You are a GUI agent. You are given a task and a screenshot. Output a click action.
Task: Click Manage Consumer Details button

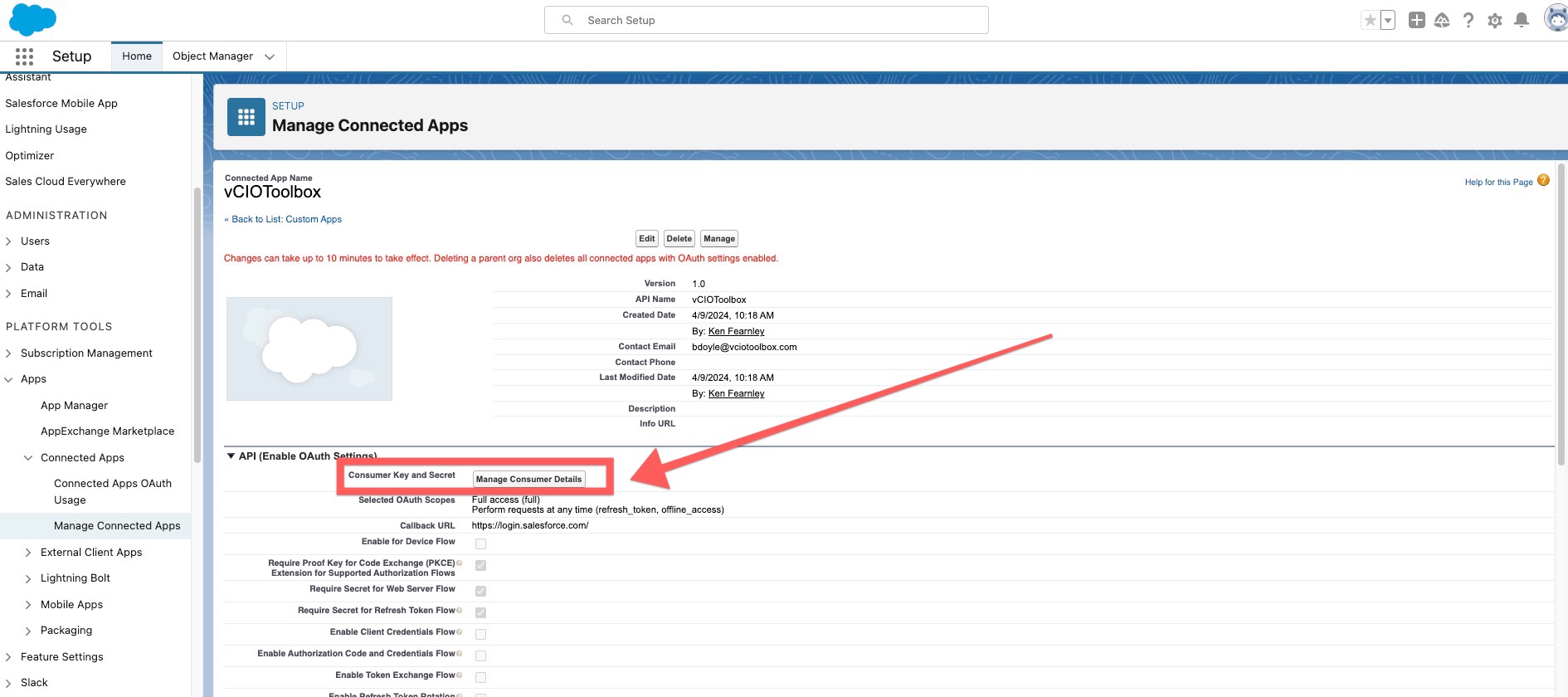(x=528, y=479)
